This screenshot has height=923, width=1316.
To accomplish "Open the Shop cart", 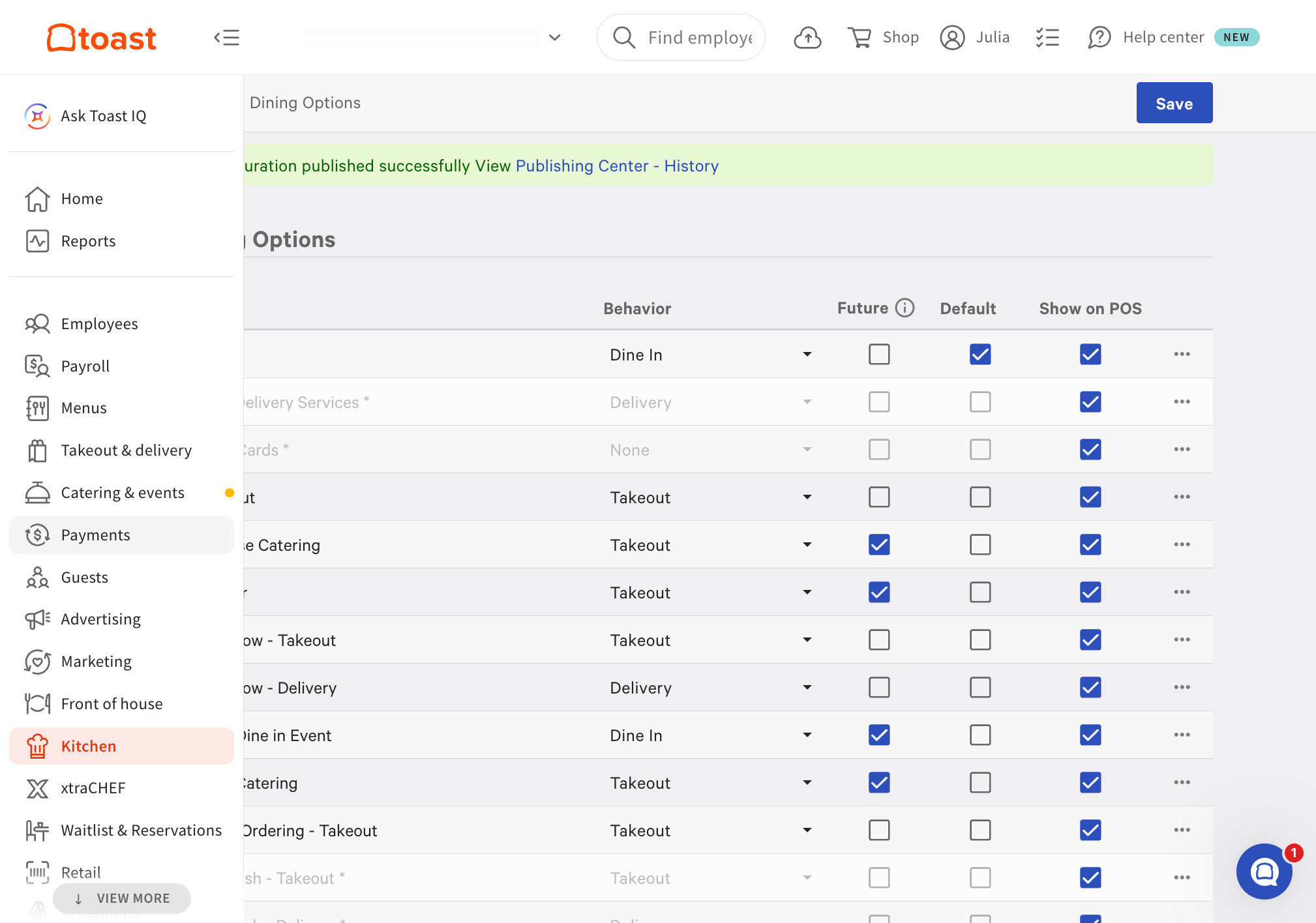I will pos(883,38).
